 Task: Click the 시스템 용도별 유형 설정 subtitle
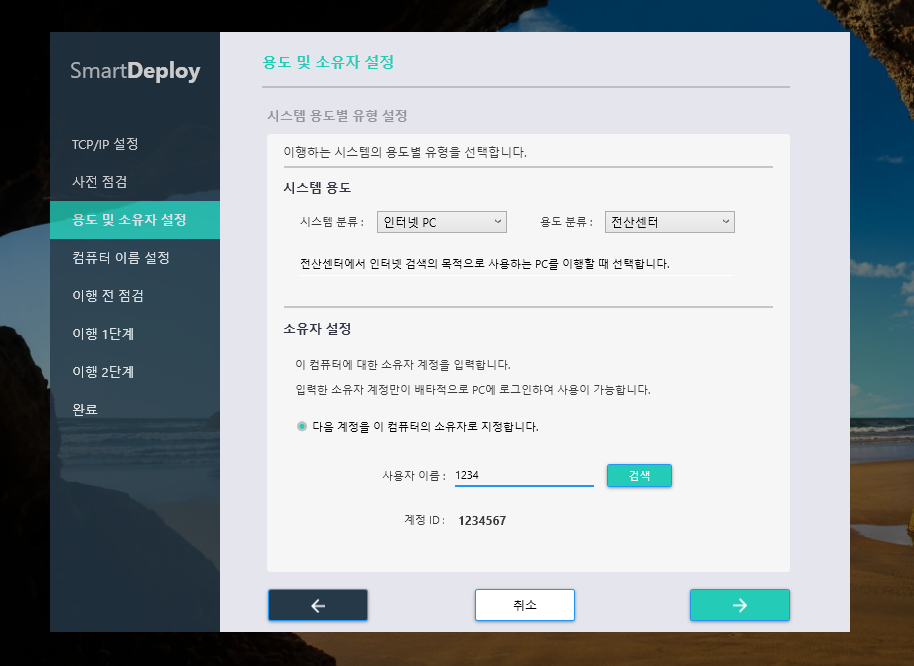(x=337, y=115)
